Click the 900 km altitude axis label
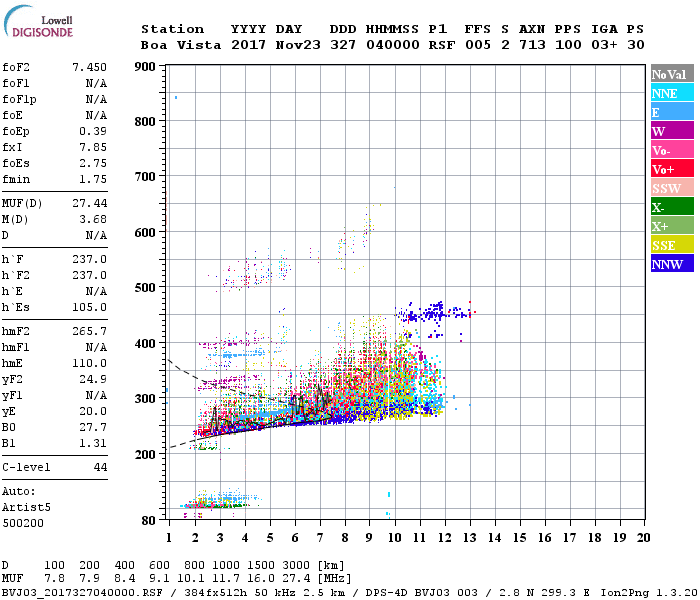Image resolution: width=700 pixels, height=600 pixels. [145, 67]
